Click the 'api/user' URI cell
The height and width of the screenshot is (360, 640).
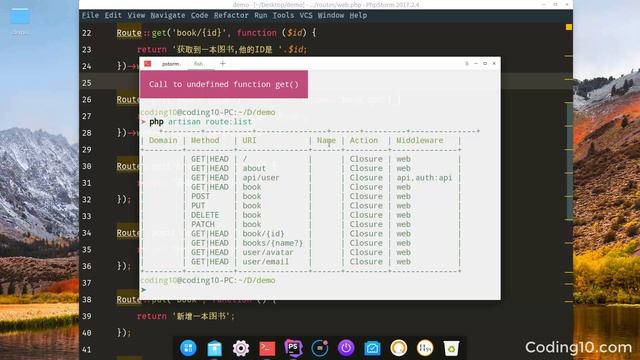(261, 178)
